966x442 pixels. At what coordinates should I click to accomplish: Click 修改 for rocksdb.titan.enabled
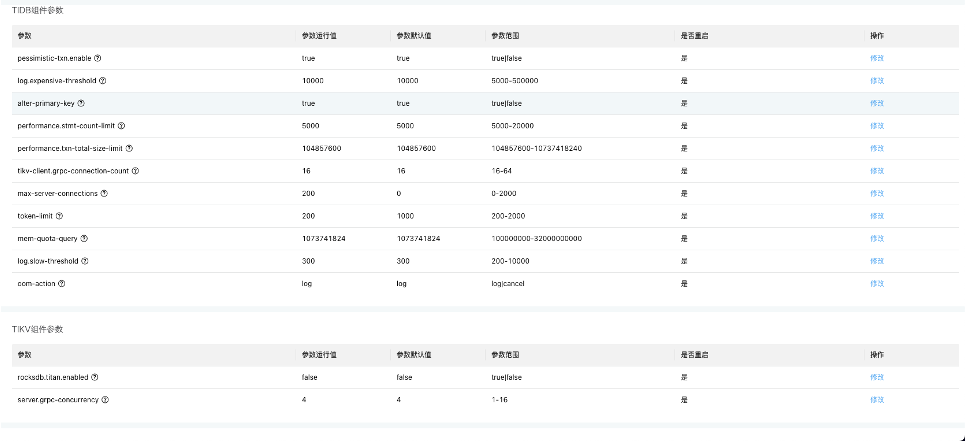click(x=877, y=377)
